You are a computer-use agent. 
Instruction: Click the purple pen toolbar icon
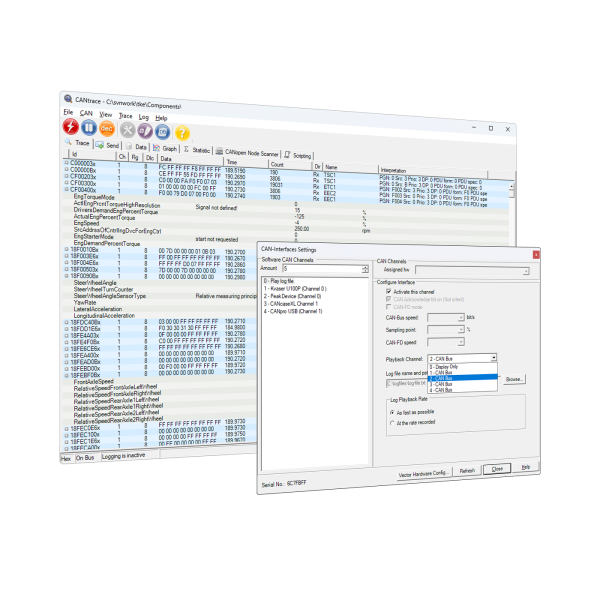point(146,131)
